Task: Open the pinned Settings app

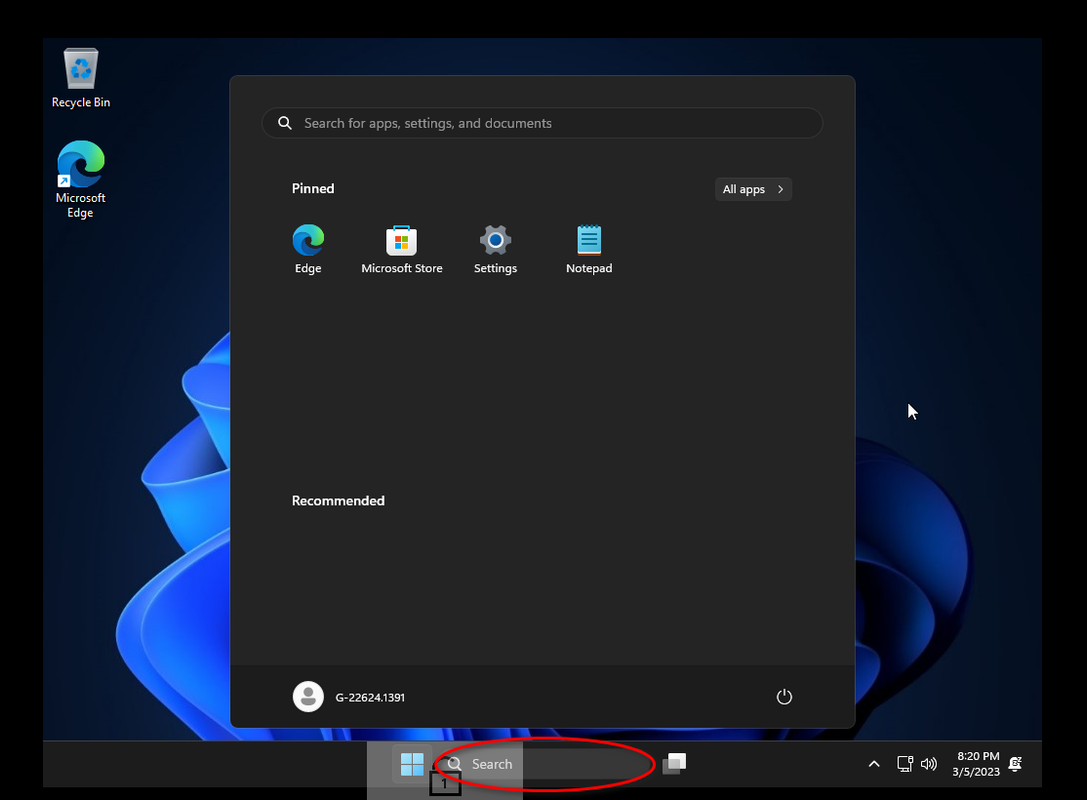Action: click(495, 250)
